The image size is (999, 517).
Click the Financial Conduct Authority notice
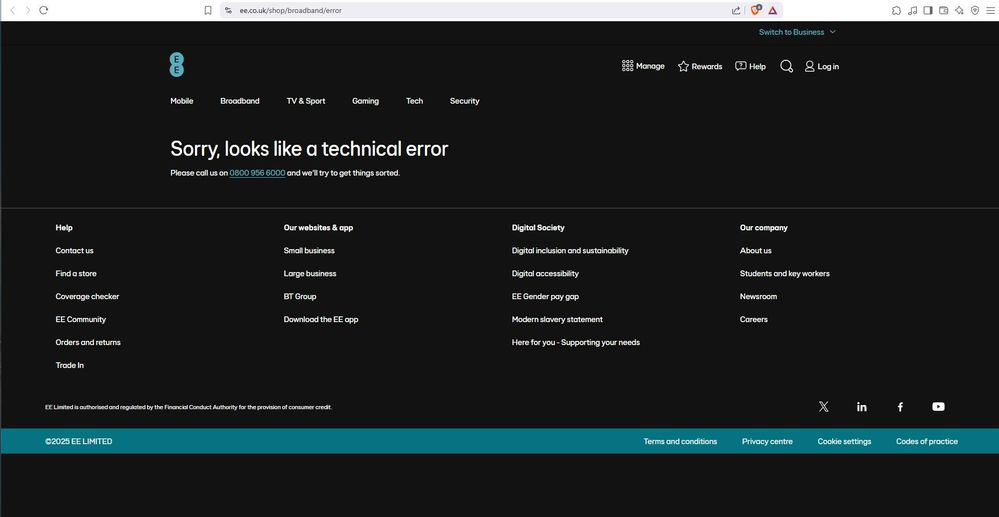pos(189,407)
